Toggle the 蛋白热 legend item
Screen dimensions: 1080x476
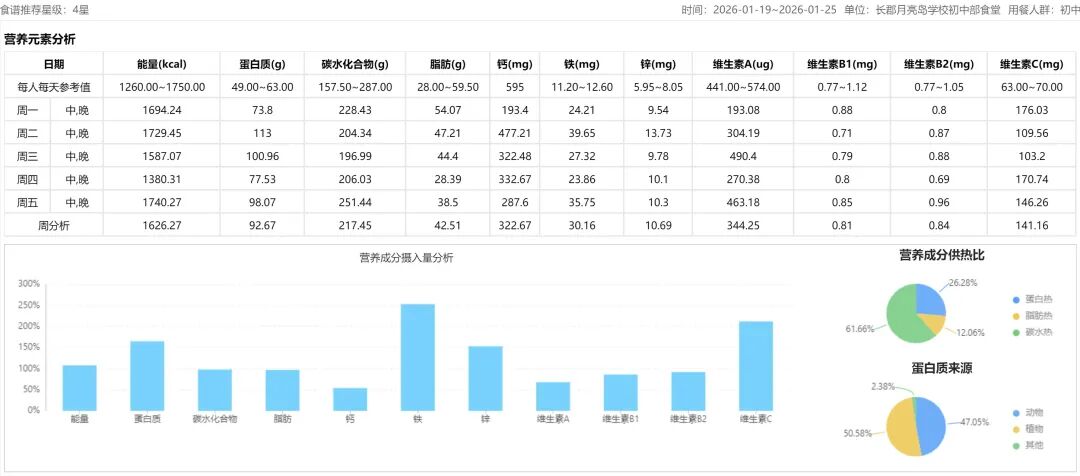(x=1032, y=300)
